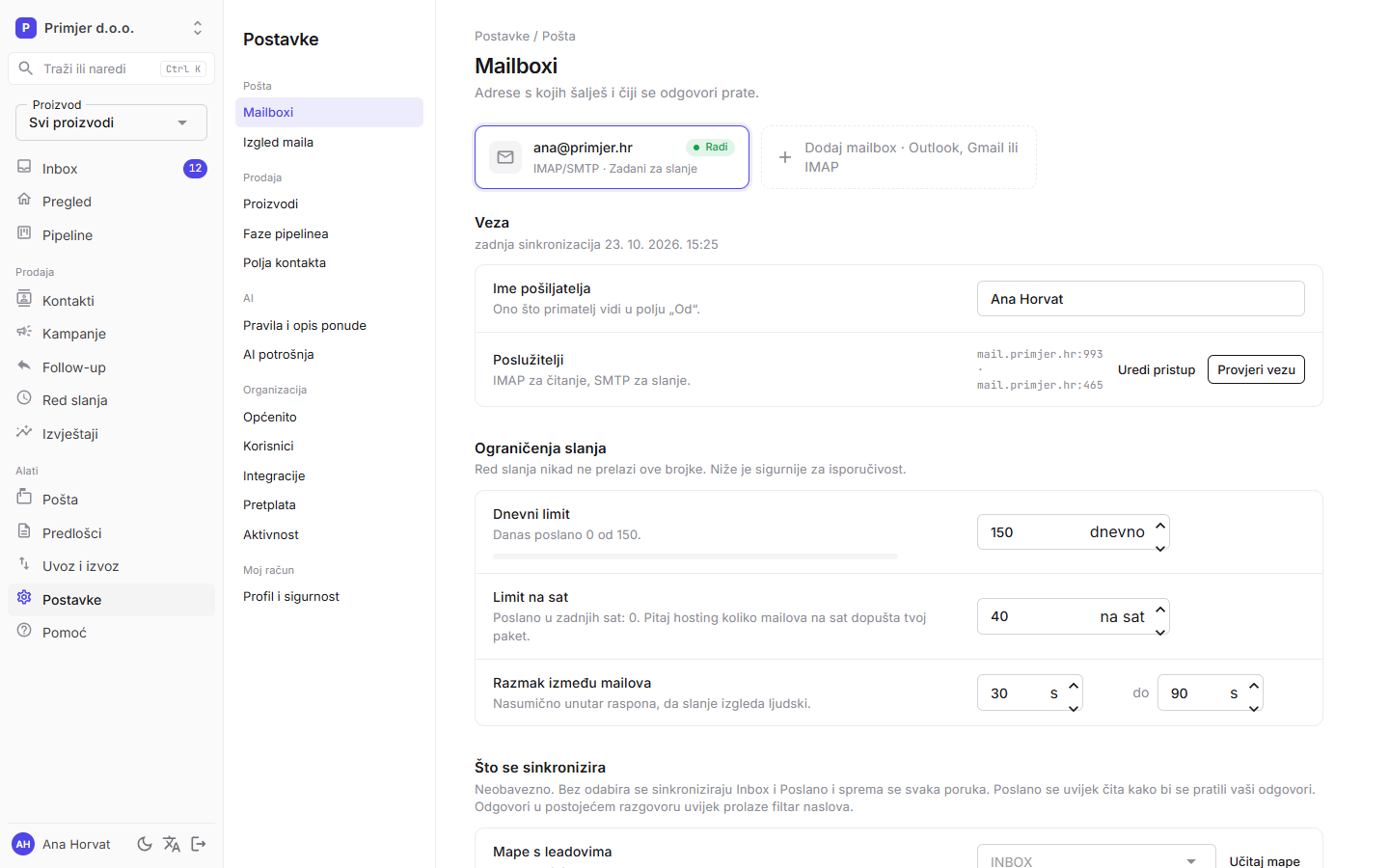Click the Postavke breadcrumb link
This screenshot has width=1389, height=868.
coord(502,36)
